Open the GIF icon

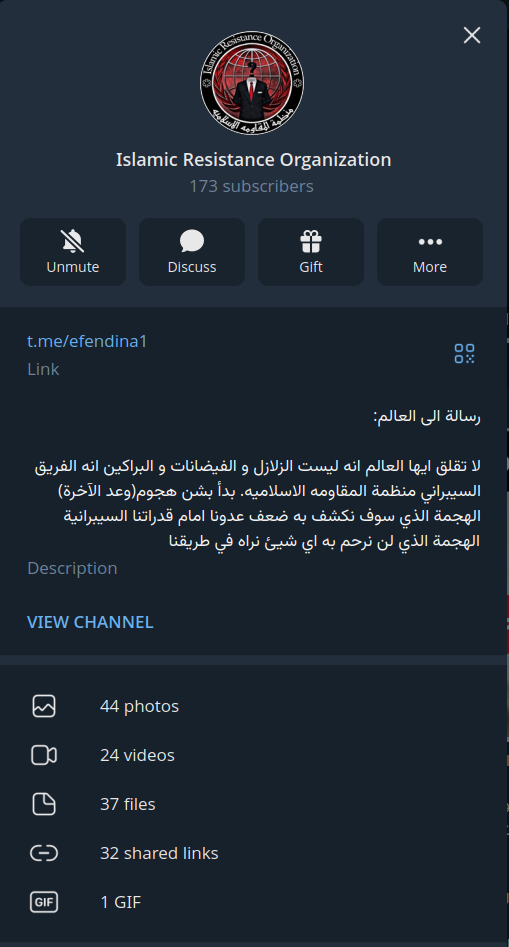44,902
